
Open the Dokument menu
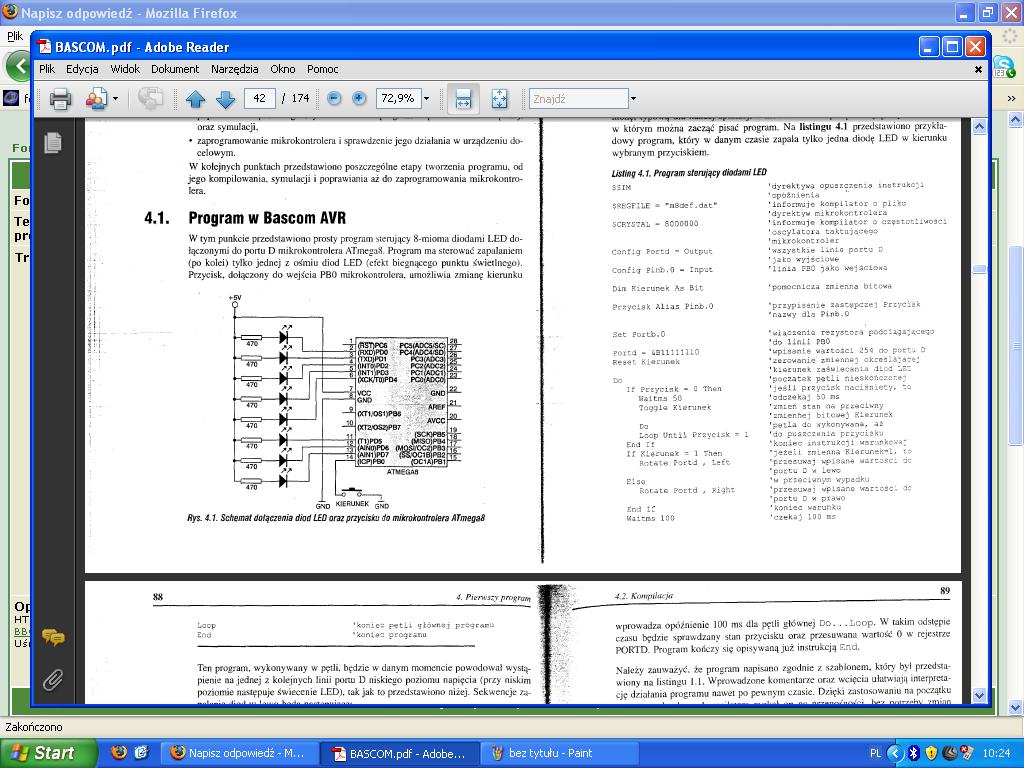tap(175, 69)
